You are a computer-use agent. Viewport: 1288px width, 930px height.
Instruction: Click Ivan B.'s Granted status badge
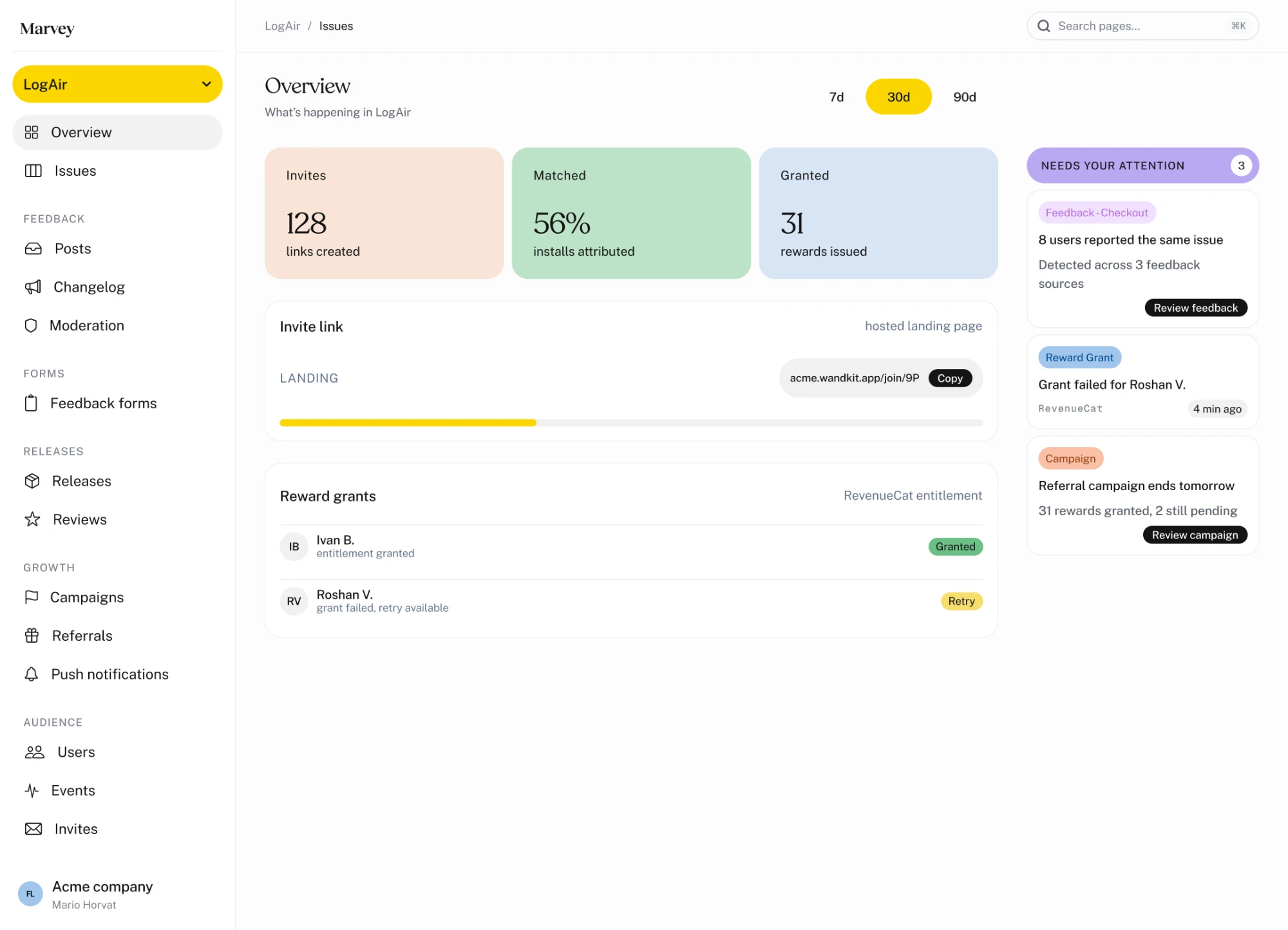956,547
